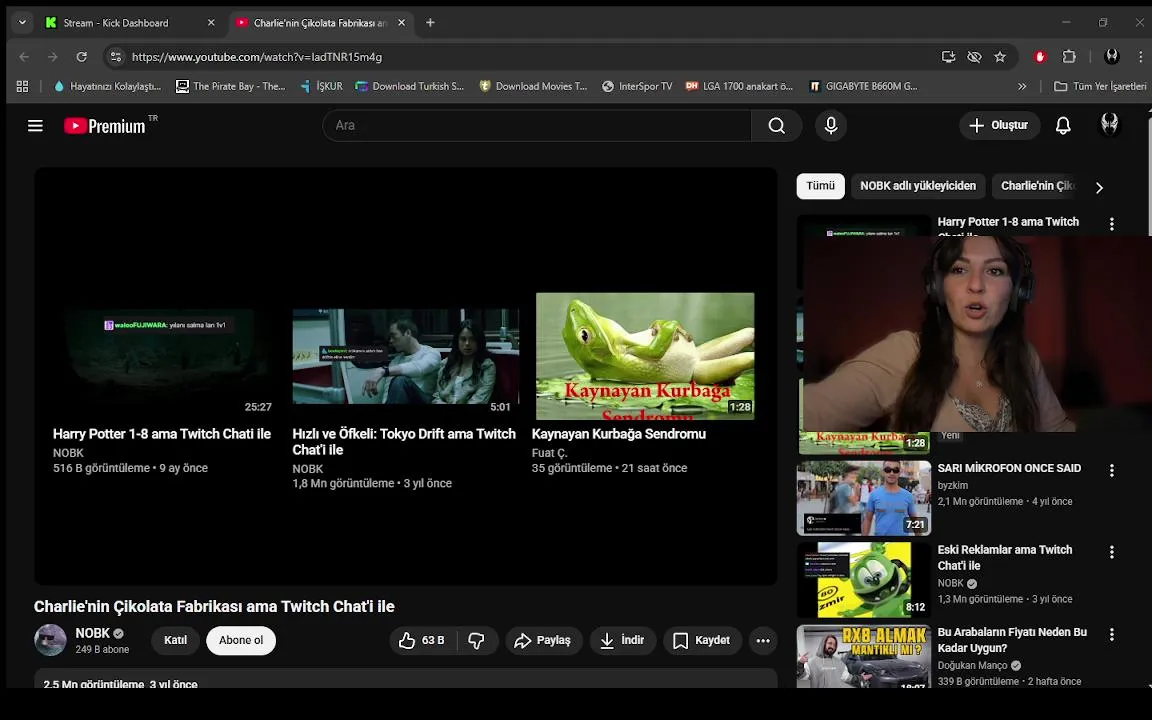Open SARI MİKROFON ONCE SAID thumbnail
This screenshot has height=720, width=1152.
tap(864, 498)
